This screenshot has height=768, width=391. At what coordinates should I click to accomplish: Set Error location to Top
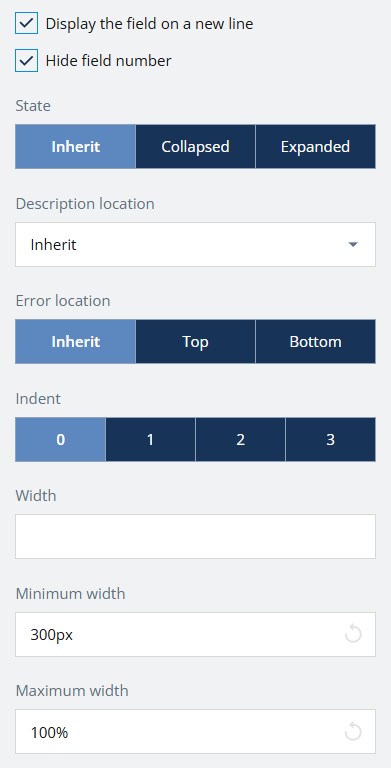pos(196,341)
